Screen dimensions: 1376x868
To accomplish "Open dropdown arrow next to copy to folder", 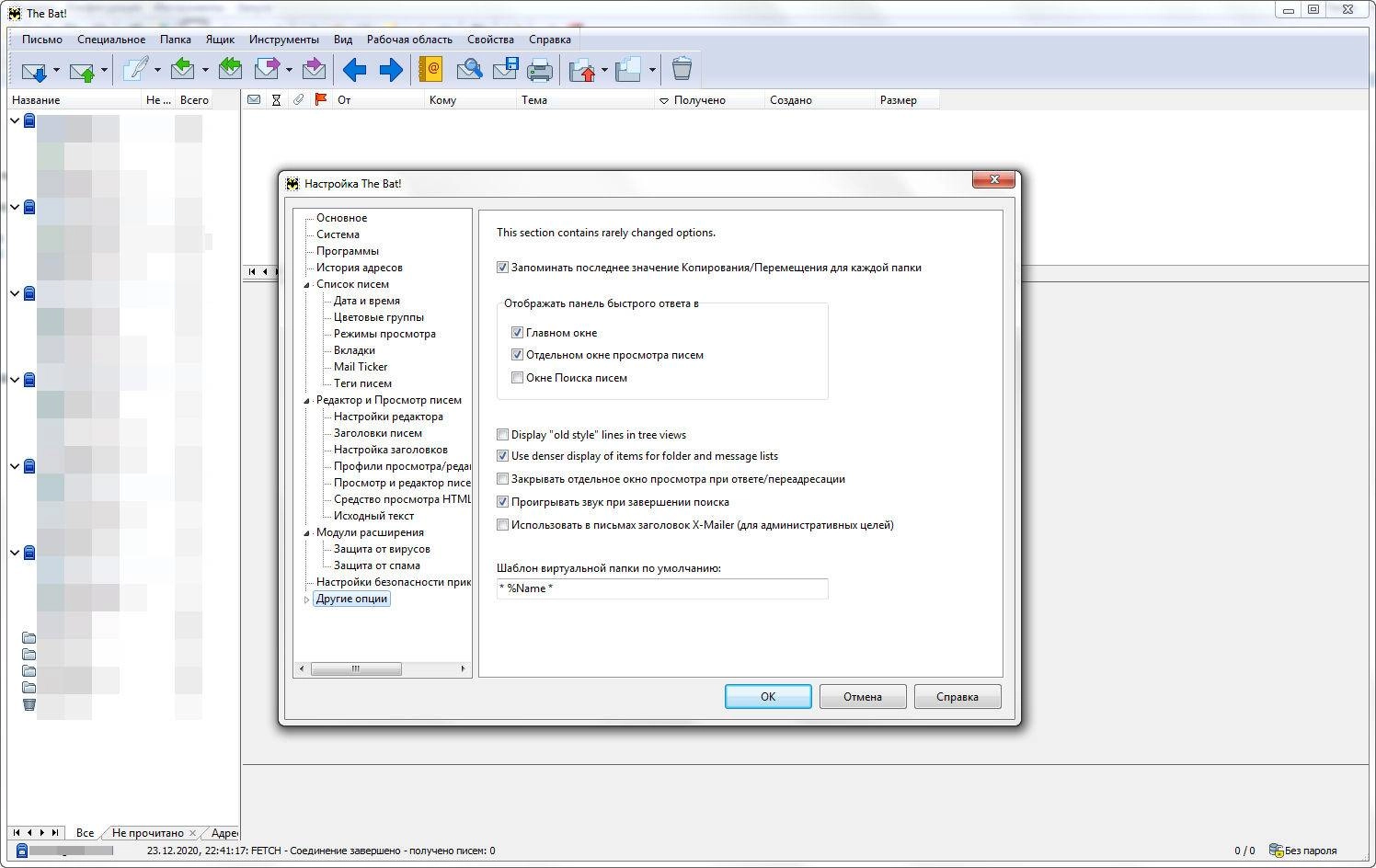I will (x=652, y=70).
